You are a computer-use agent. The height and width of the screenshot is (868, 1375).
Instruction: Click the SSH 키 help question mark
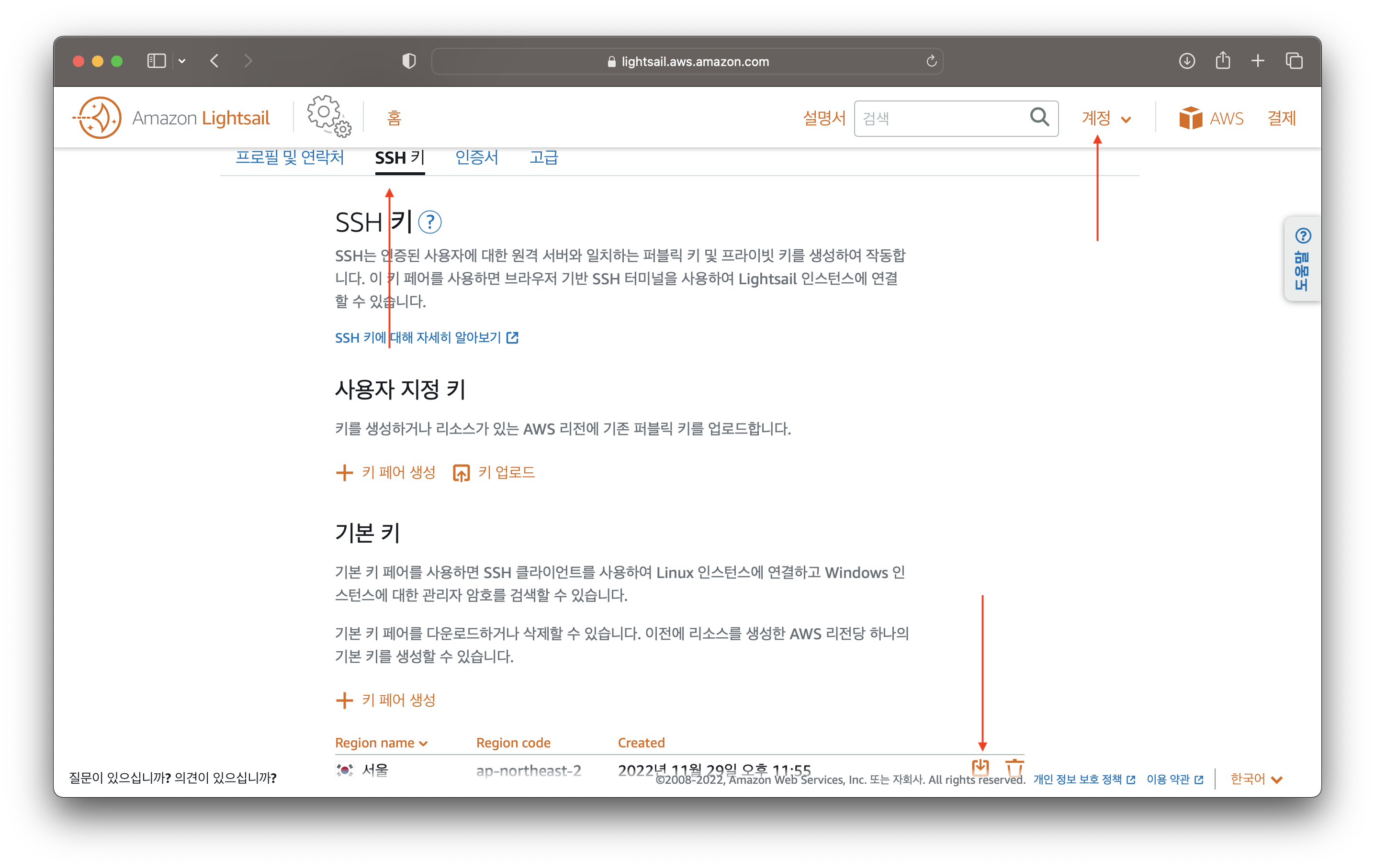pos(429,222)
